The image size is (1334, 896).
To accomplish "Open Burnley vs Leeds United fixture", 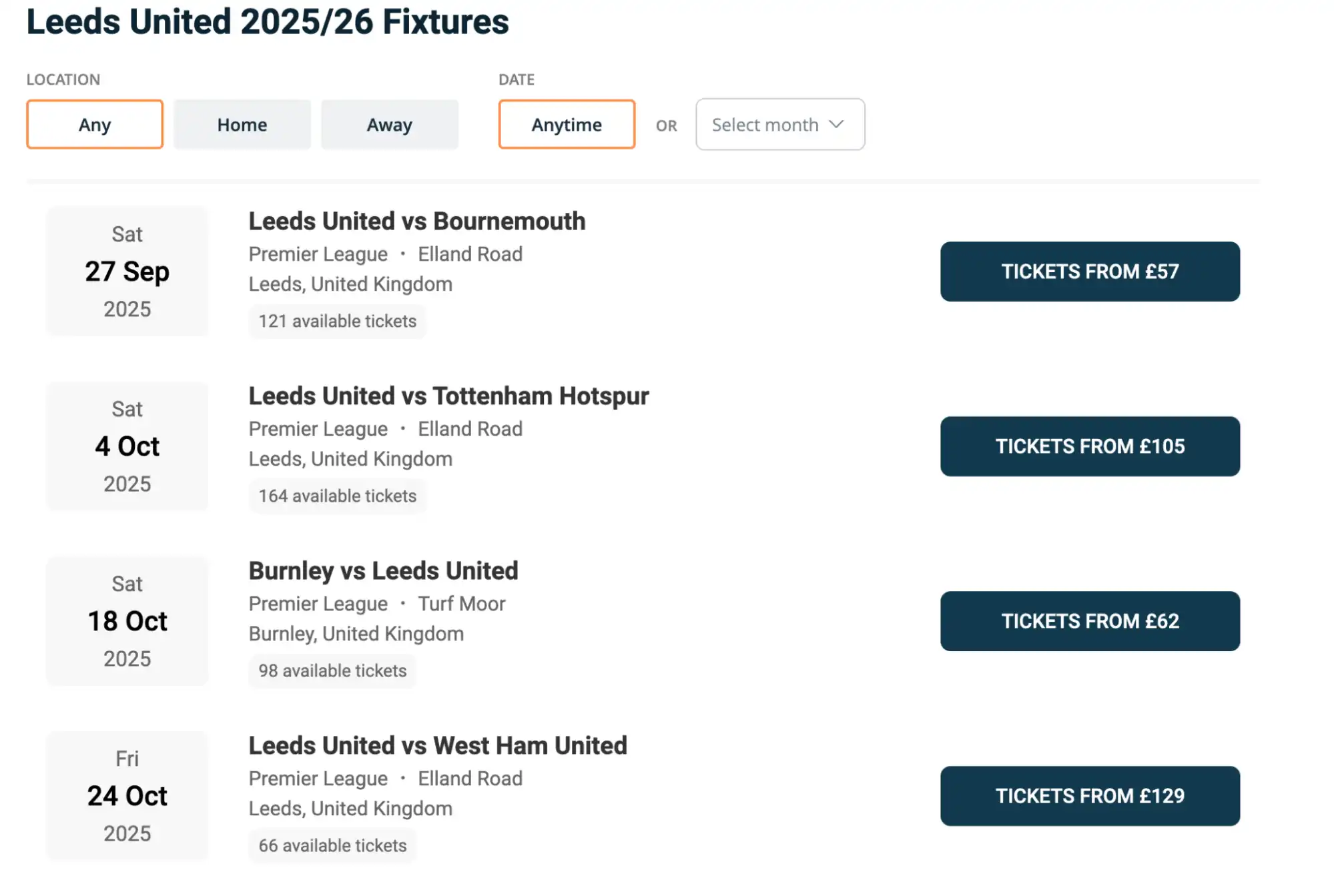I will pos(383,570).
